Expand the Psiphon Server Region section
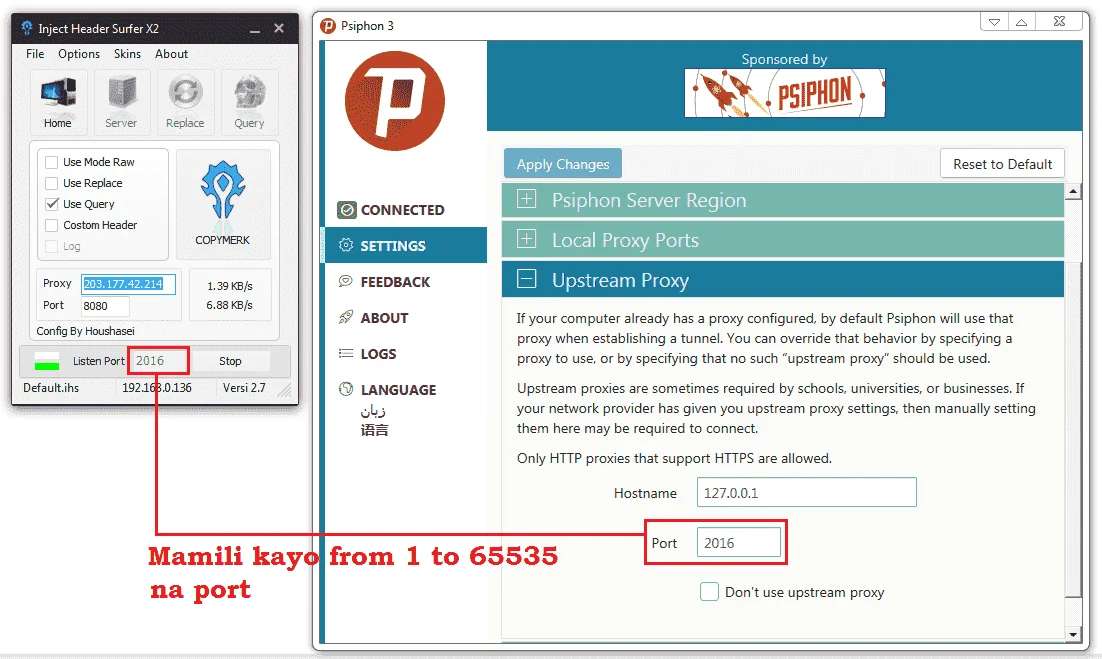The height and width of the screenshot is (659, 1102). pos(783,200)
